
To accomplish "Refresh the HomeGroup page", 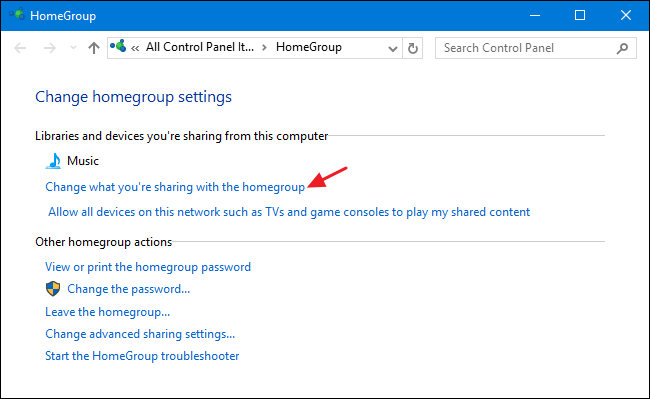I will 412,48.
